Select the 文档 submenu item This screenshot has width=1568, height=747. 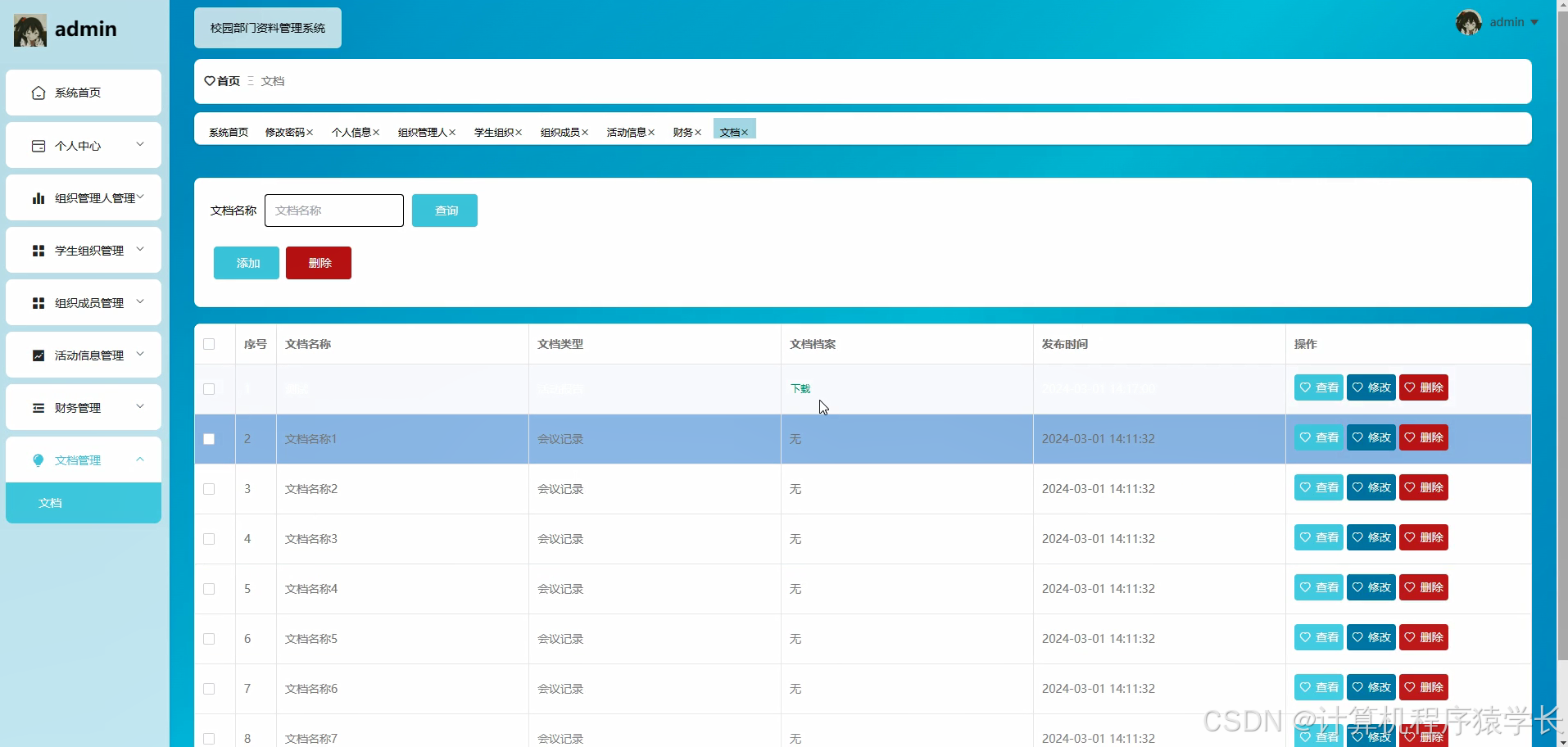pos(84,503)
